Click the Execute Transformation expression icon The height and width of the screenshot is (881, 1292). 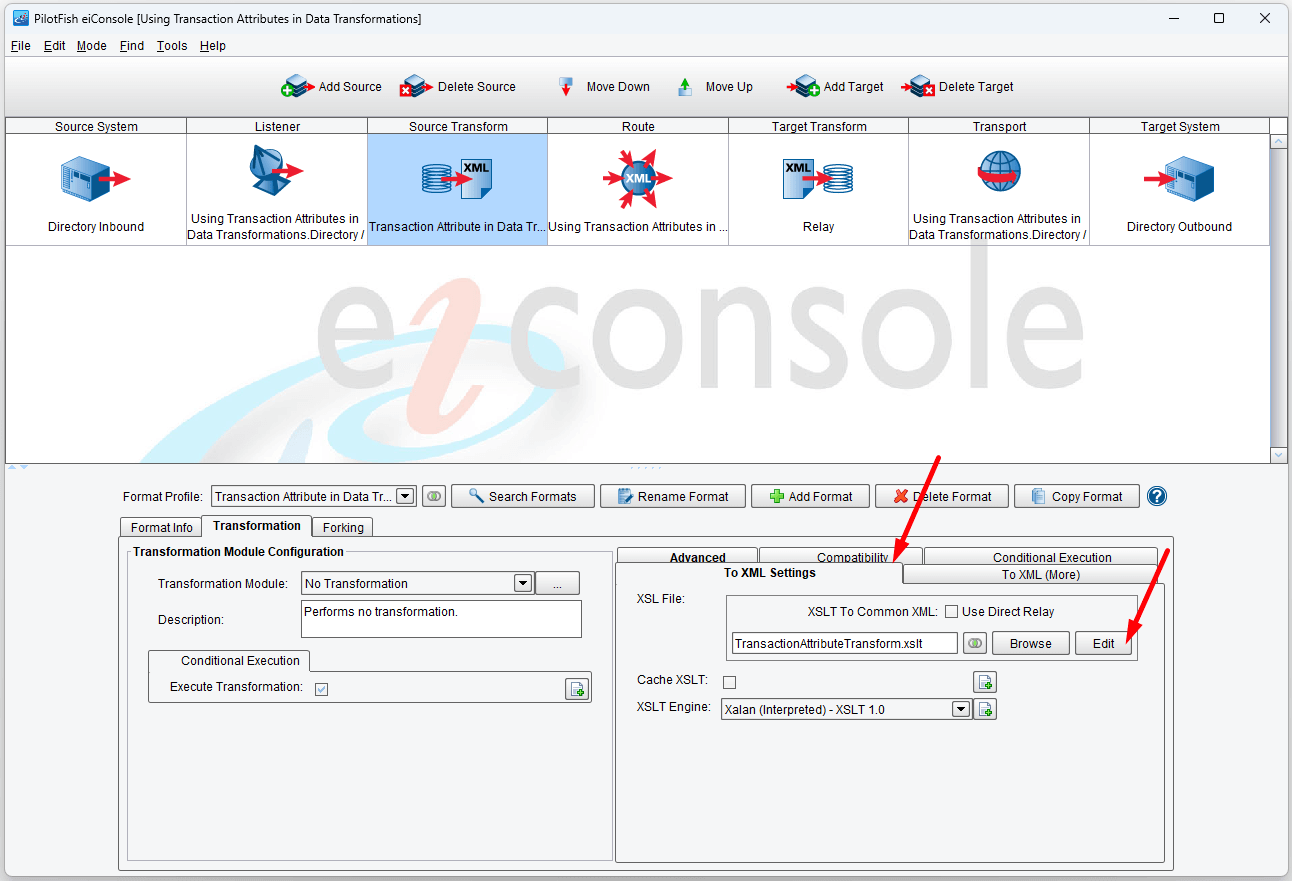(x=577, y=688)
